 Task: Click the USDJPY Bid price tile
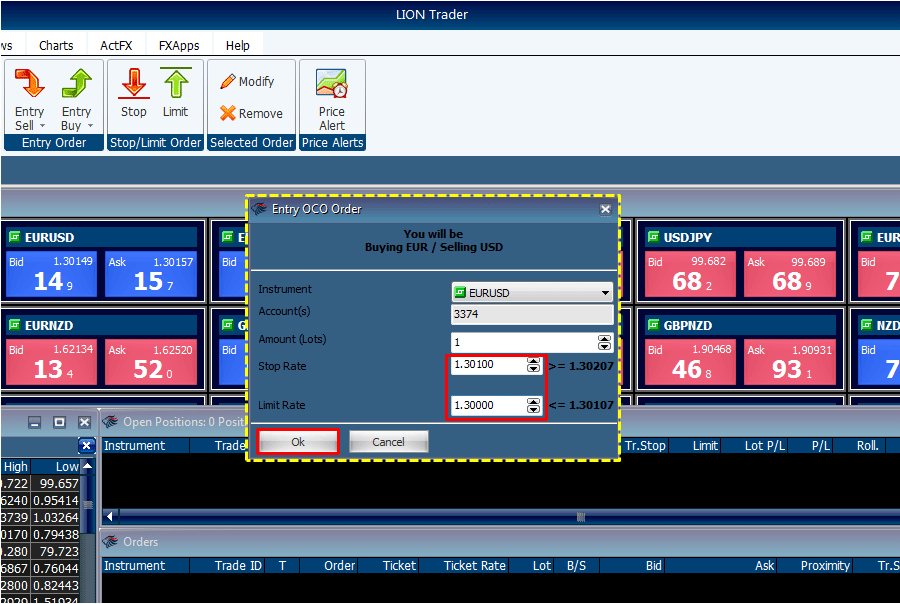[690, 273]
